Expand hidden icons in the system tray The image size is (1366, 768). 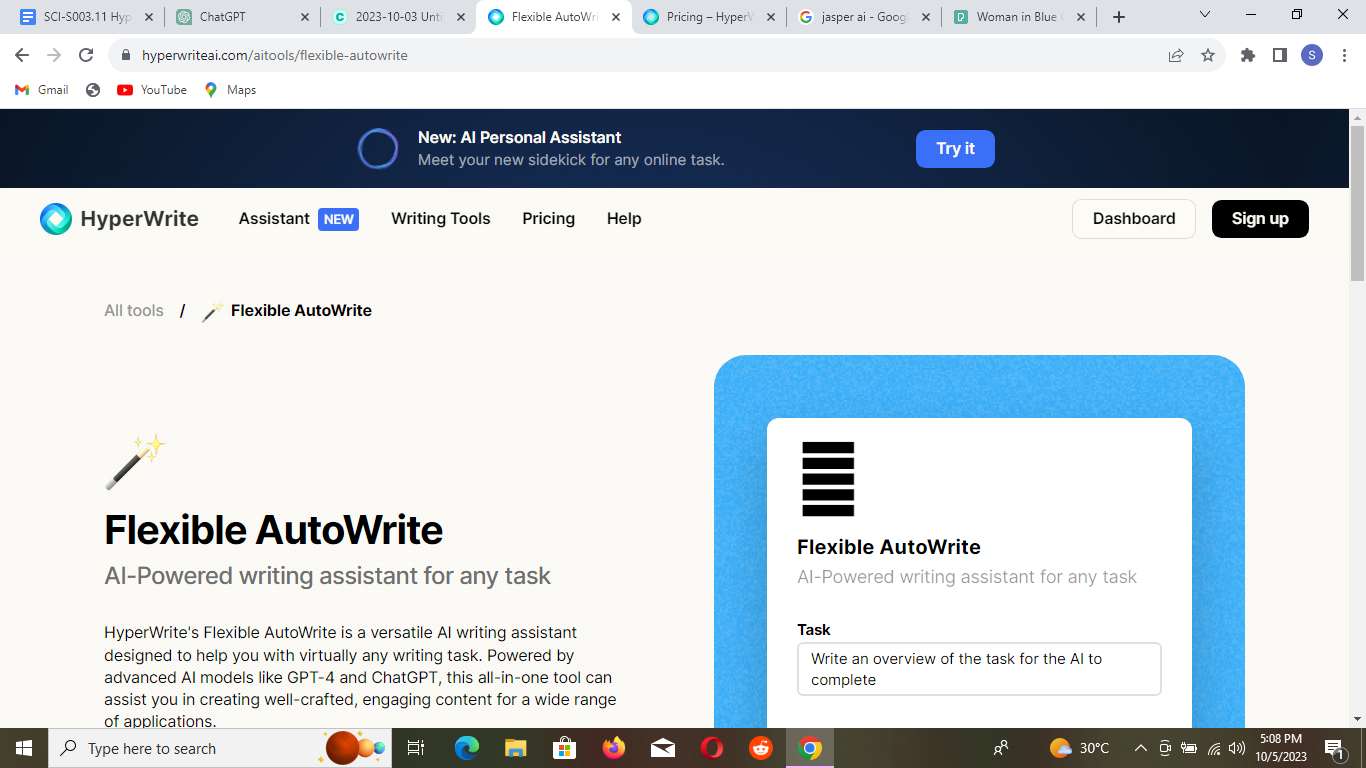(x=1140, y=748)
